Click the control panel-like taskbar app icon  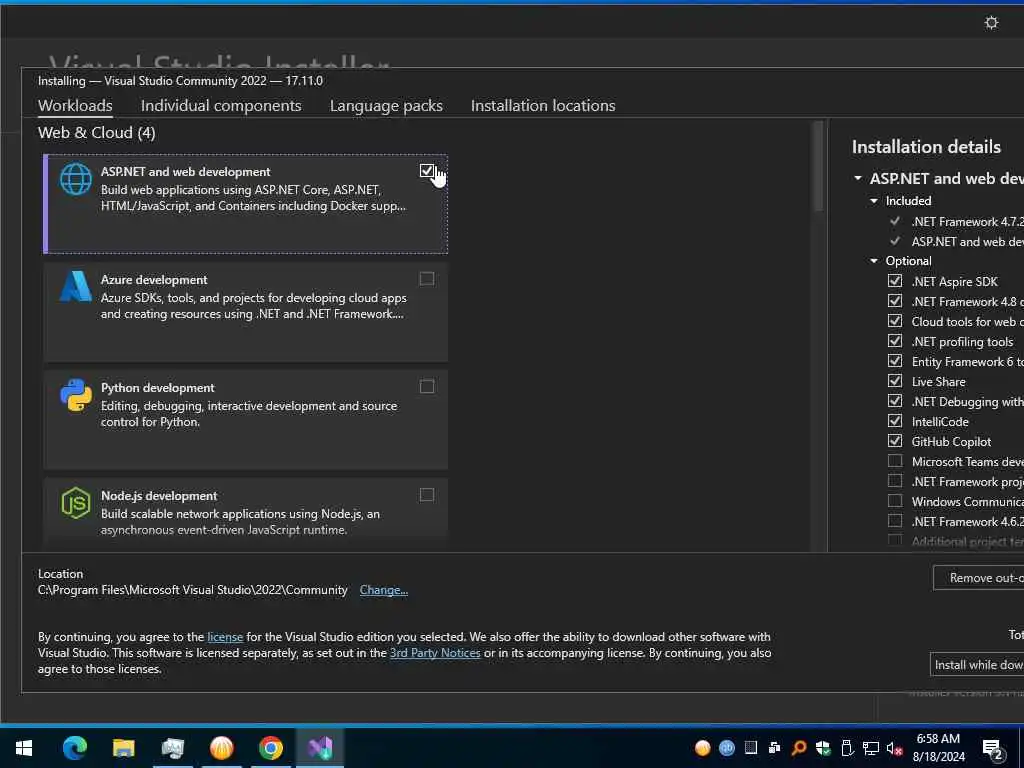point(172,747)
